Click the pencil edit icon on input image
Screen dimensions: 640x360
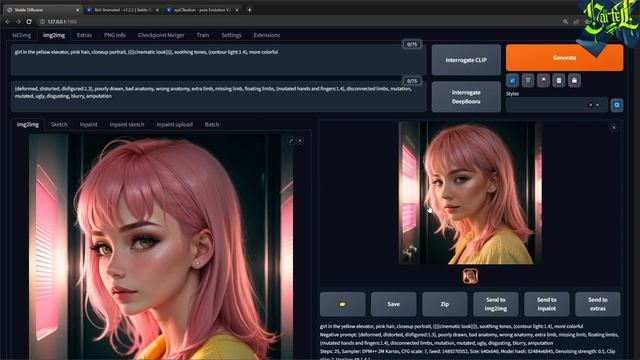click(291, 140)
